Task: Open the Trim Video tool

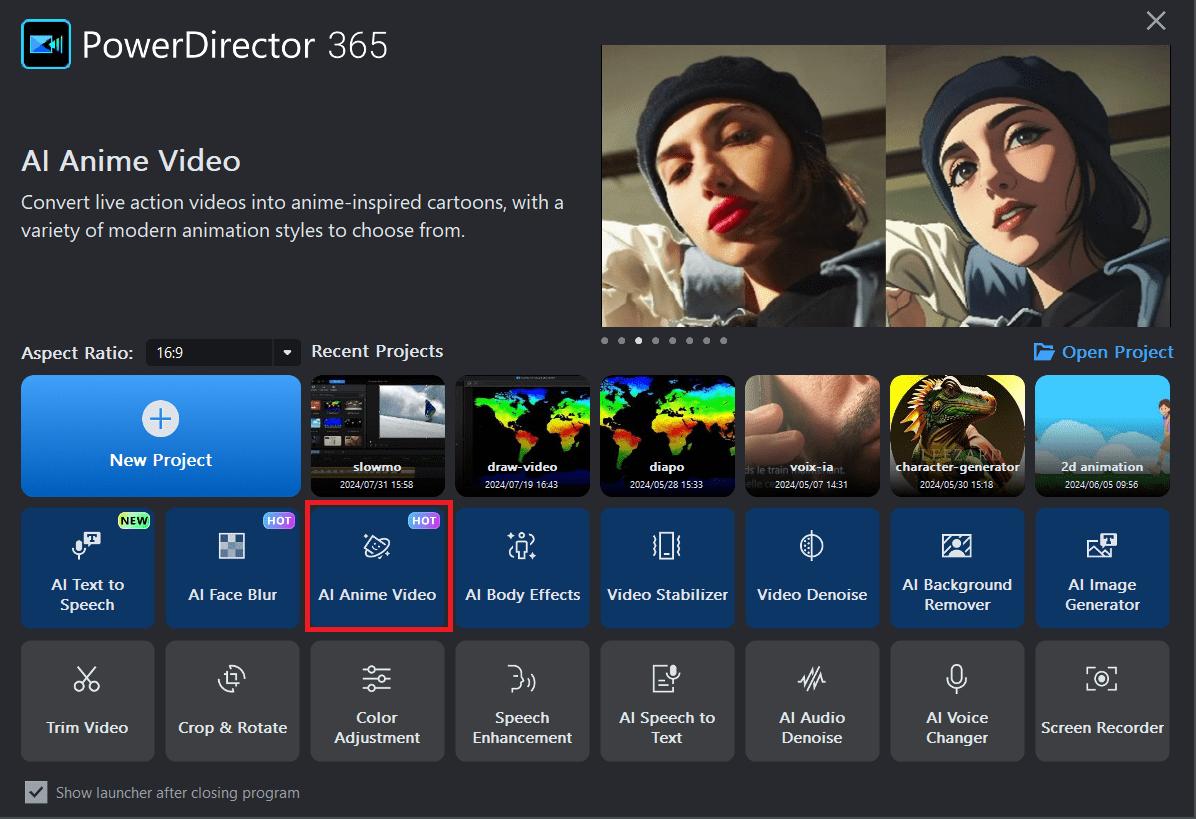Action: point(87,700)
